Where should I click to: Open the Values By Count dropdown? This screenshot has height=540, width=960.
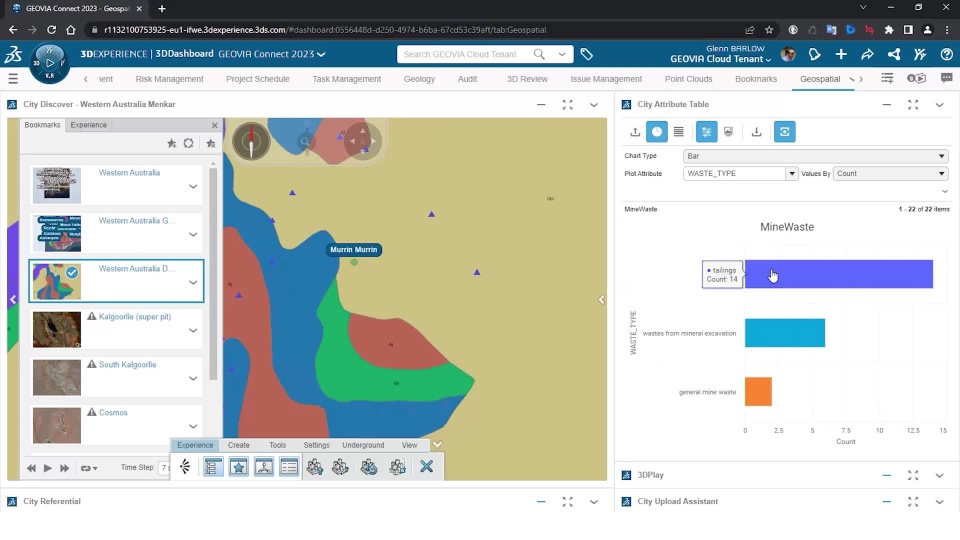(x=890, y=173)
